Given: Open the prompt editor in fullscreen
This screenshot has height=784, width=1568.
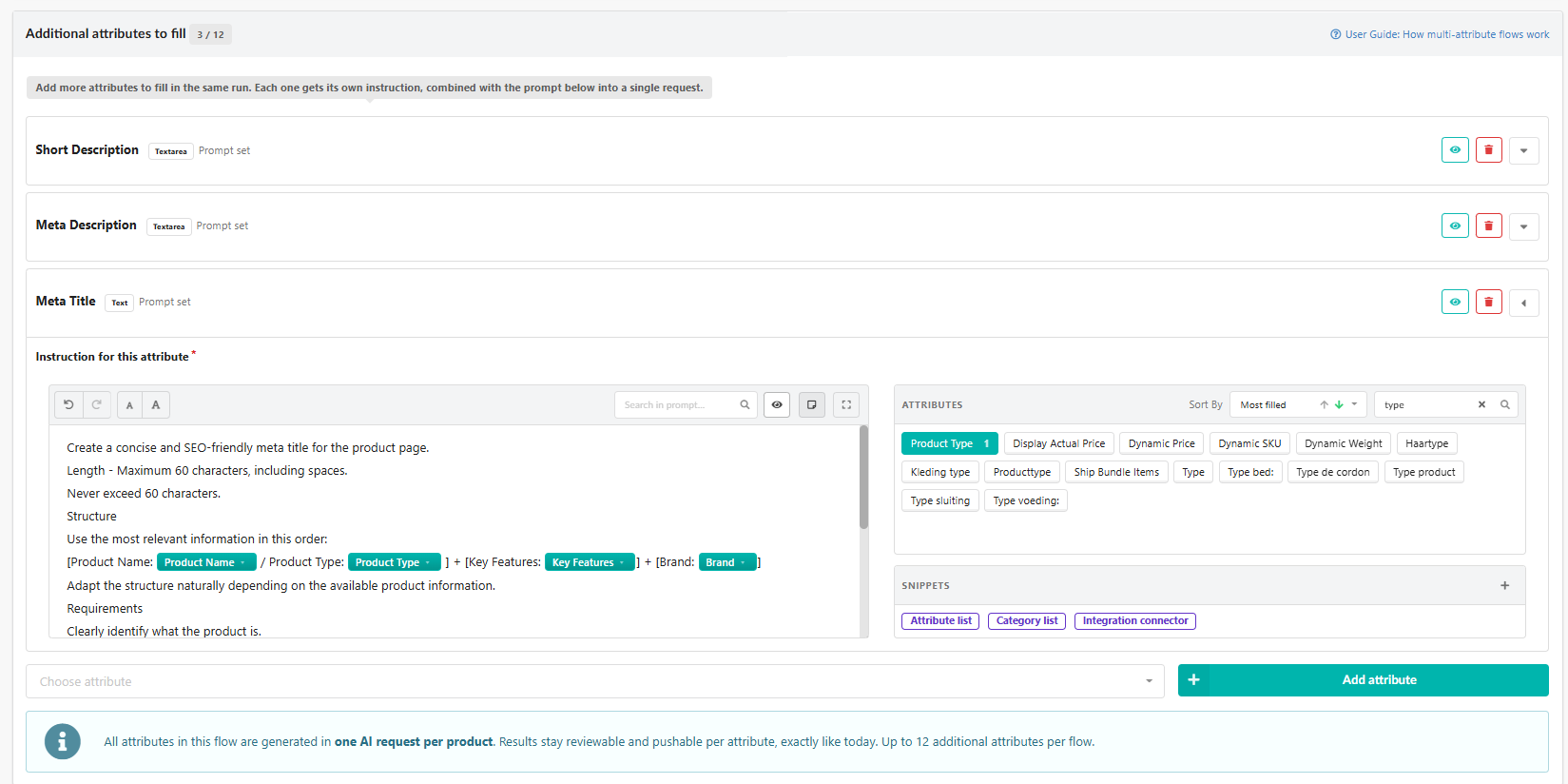Looking at the screenshot, I should [846, 404].
